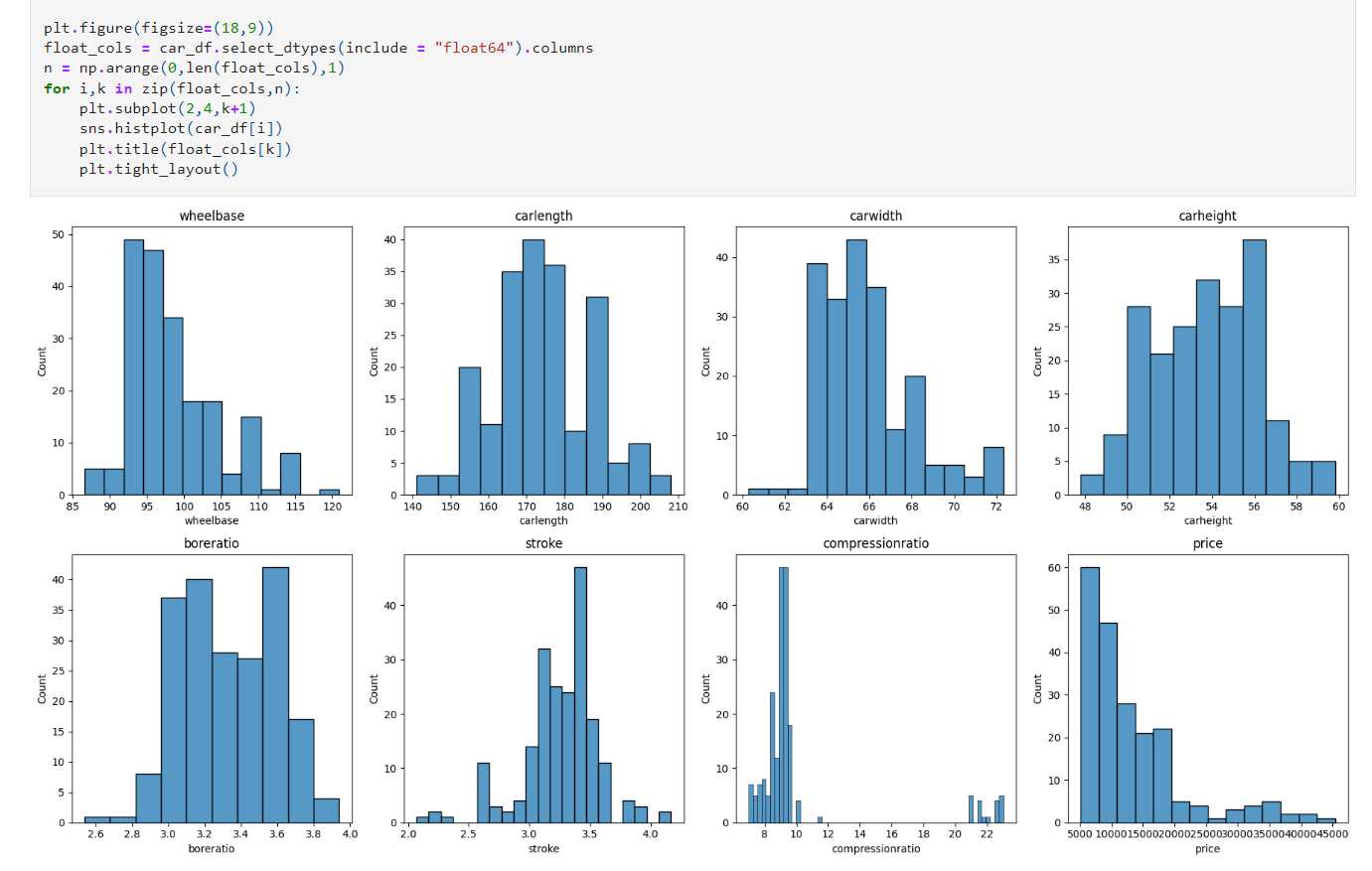Click the carwidth chart title
The image size is (1372, 871).
875,216
